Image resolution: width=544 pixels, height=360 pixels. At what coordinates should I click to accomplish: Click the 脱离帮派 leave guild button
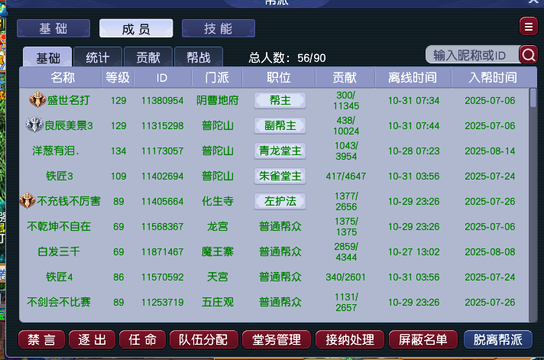[498, 340]
